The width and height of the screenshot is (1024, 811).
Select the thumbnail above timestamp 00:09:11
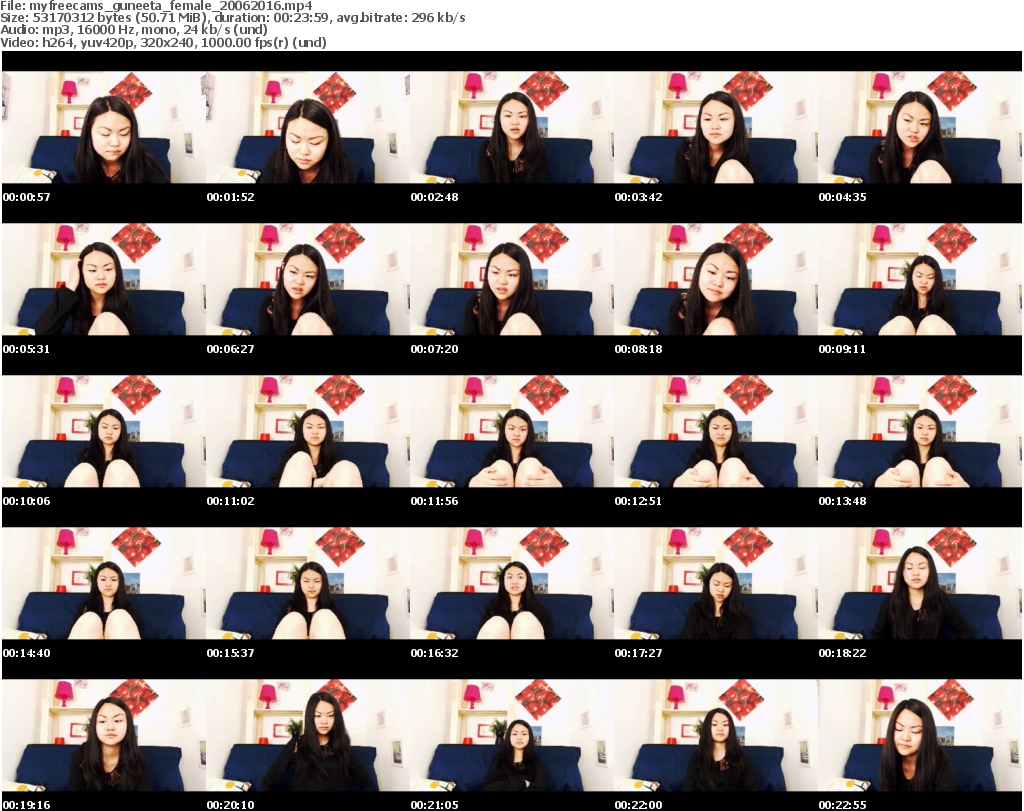coord(920,279)
